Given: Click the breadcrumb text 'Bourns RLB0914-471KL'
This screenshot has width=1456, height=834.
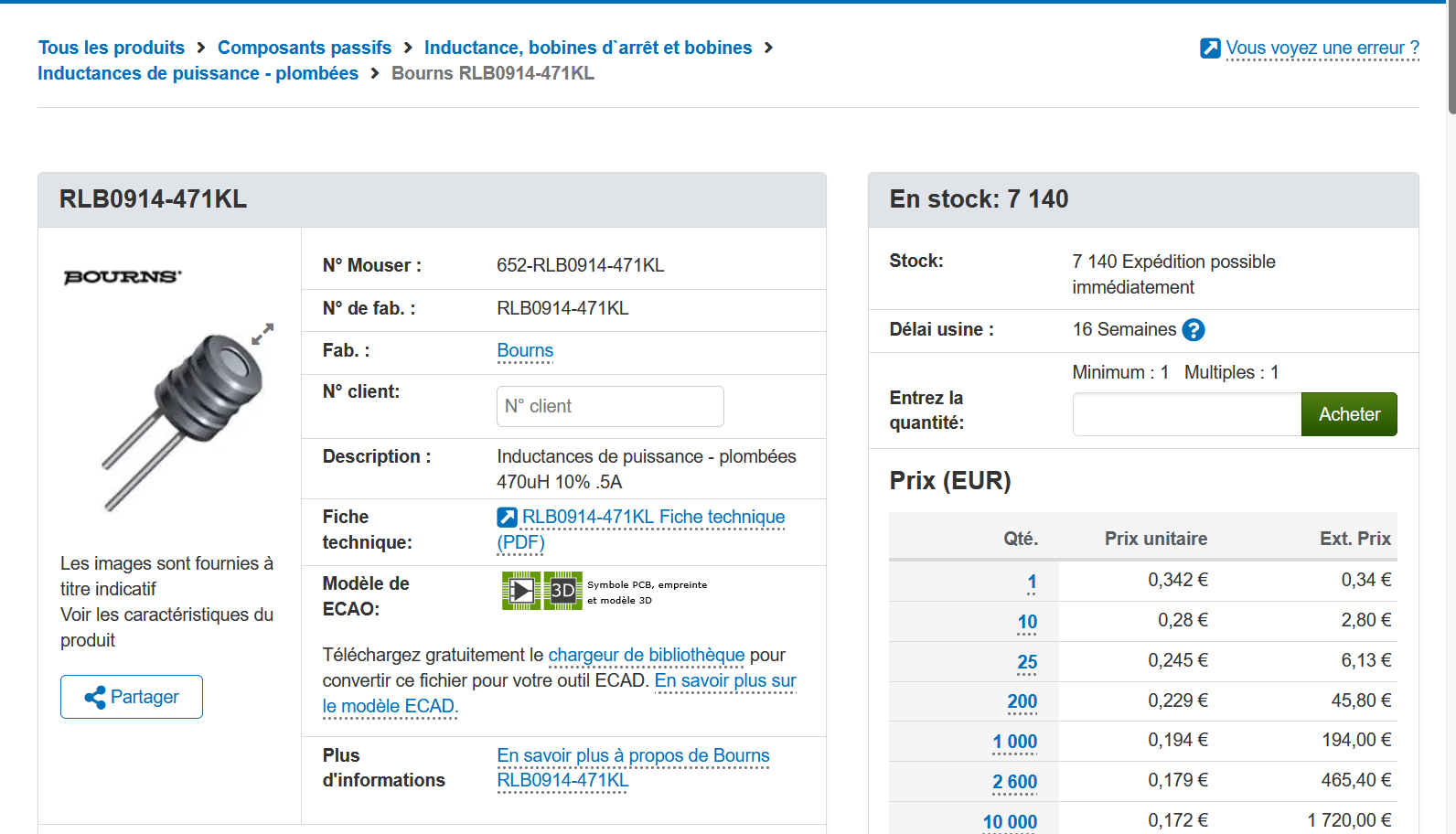Looking at the screenshot, I should point(493,73).
